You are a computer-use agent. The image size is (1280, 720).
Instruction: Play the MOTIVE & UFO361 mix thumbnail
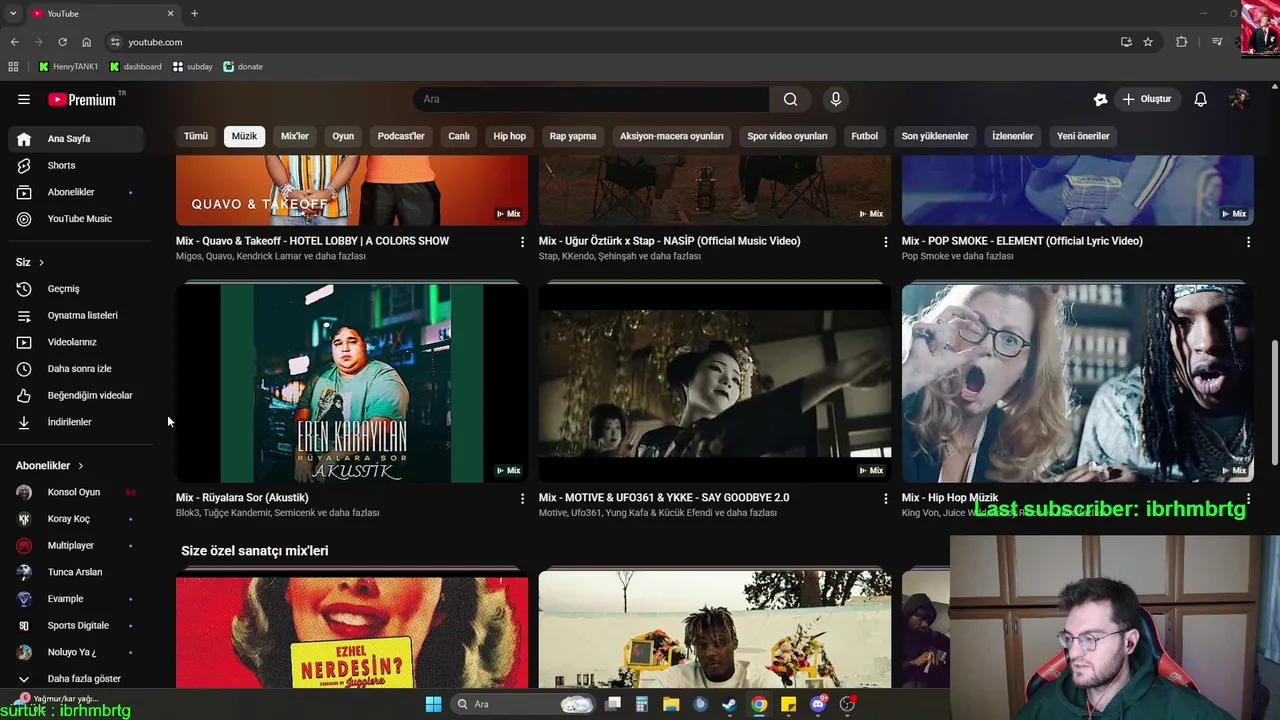[x=715, y=383]
